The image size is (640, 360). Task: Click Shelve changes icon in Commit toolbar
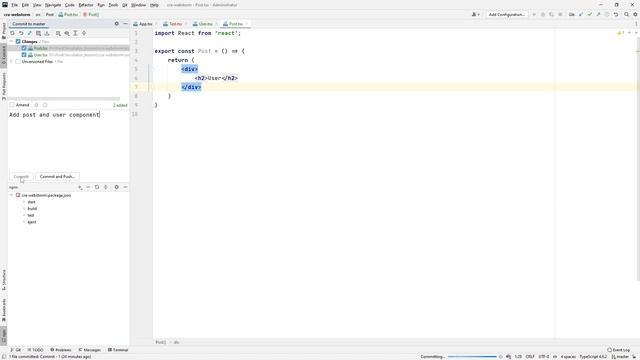pyautogui.click(x=47, y=33)
